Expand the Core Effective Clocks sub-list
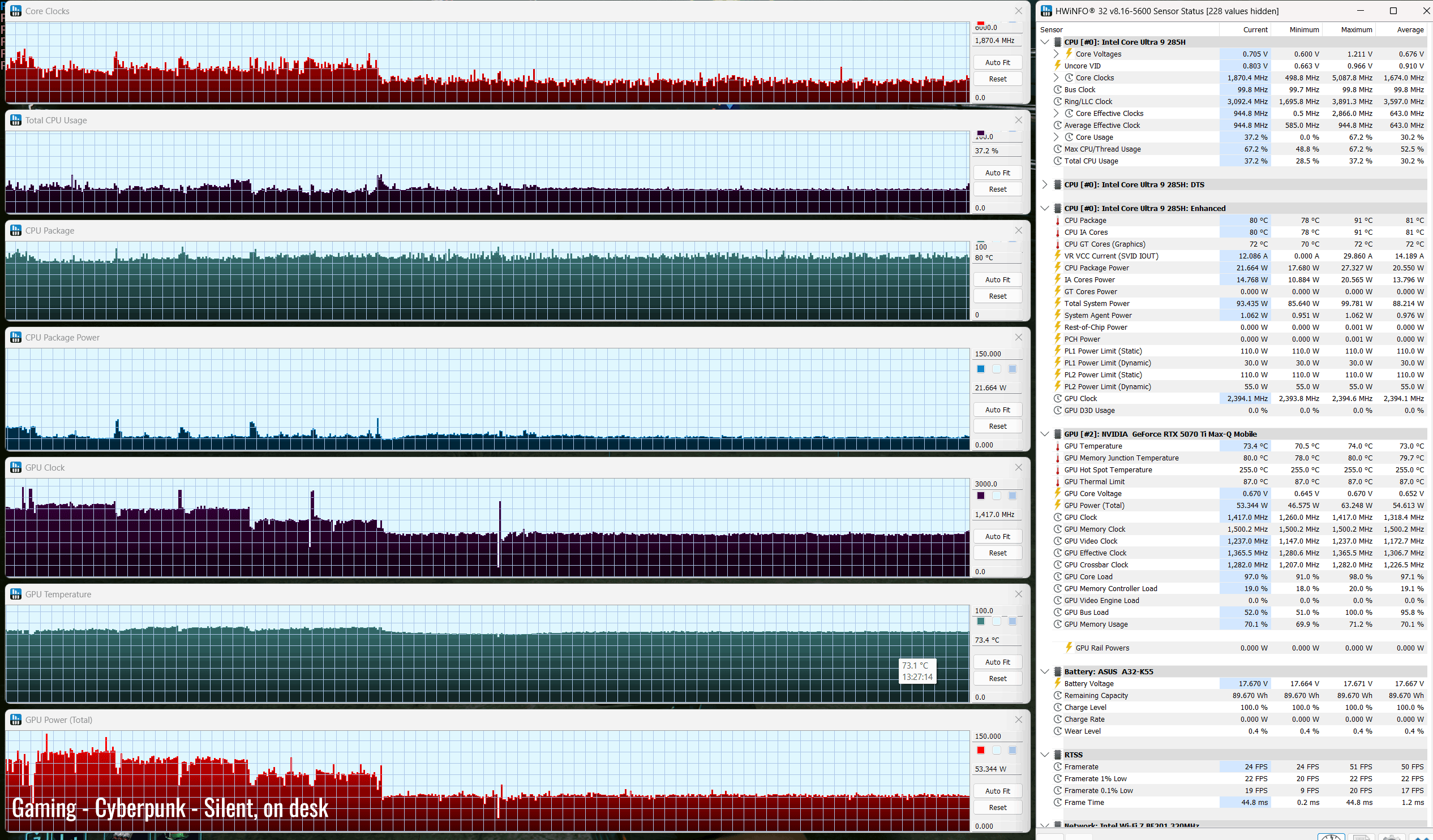Viewport: 1433px width, 840px height. coord(1056,113)
